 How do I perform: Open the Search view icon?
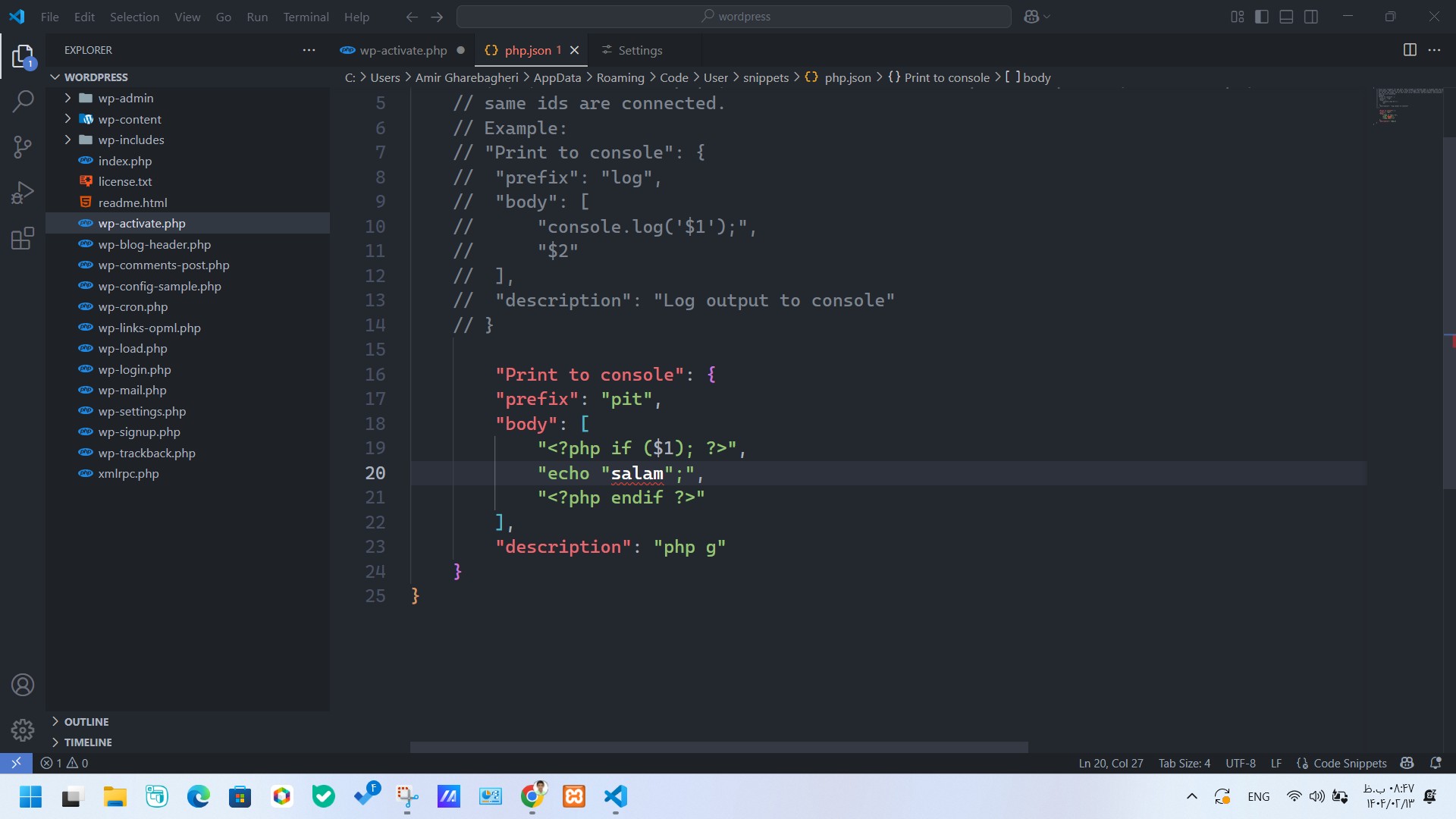click(x=23, y=101)
